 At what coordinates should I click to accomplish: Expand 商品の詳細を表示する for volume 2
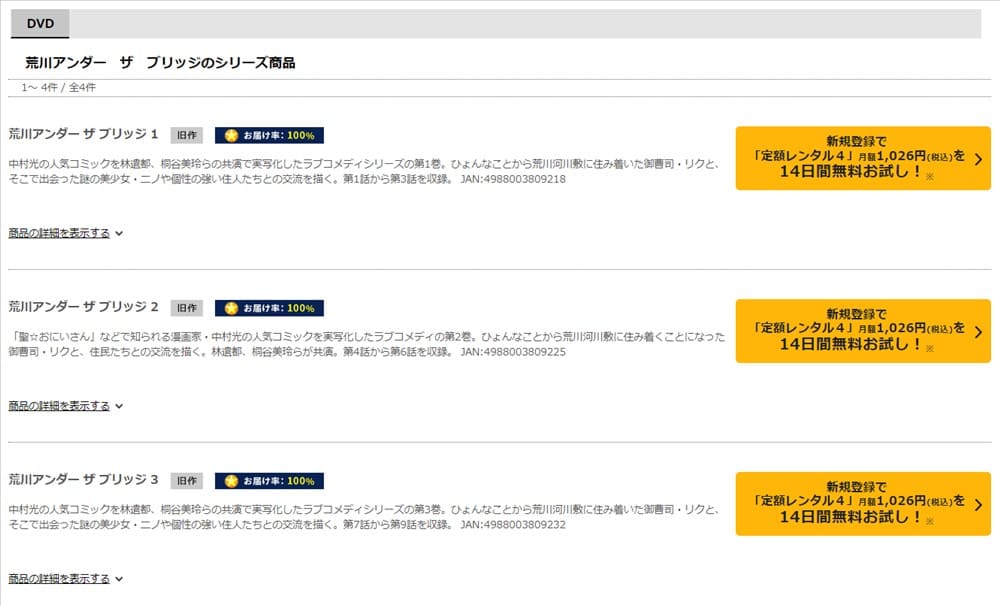65,406
